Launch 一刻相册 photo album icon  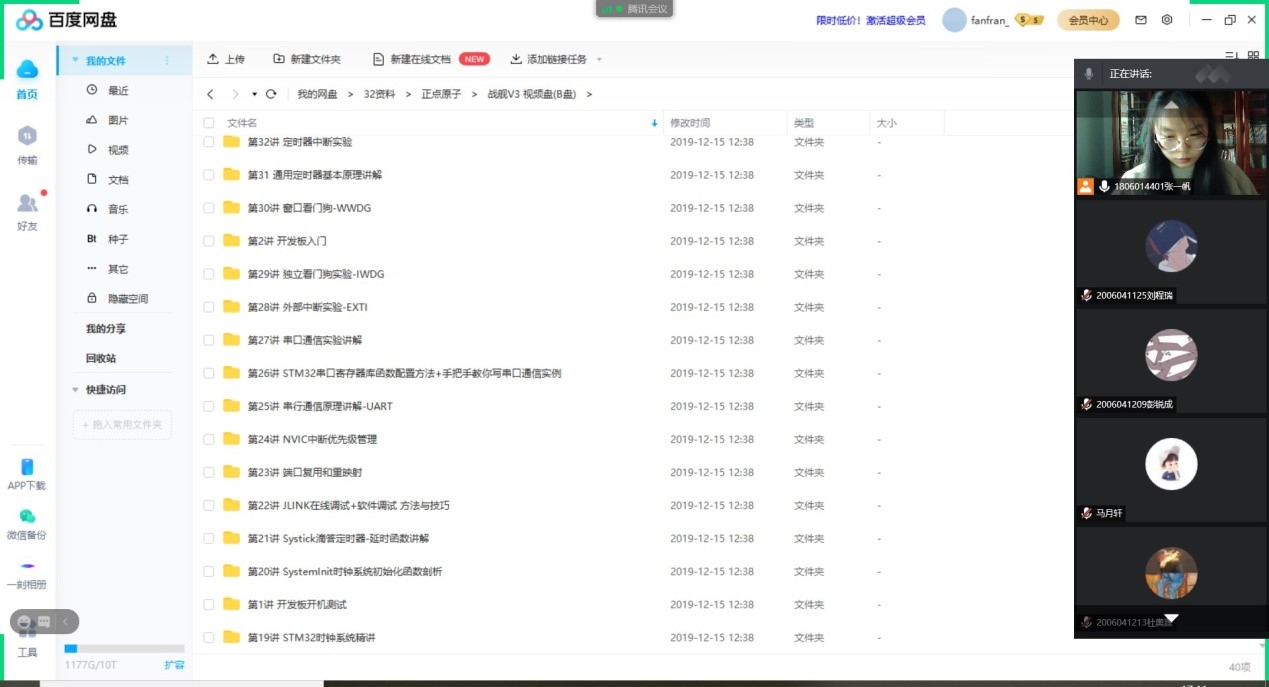tap(28, 567)
